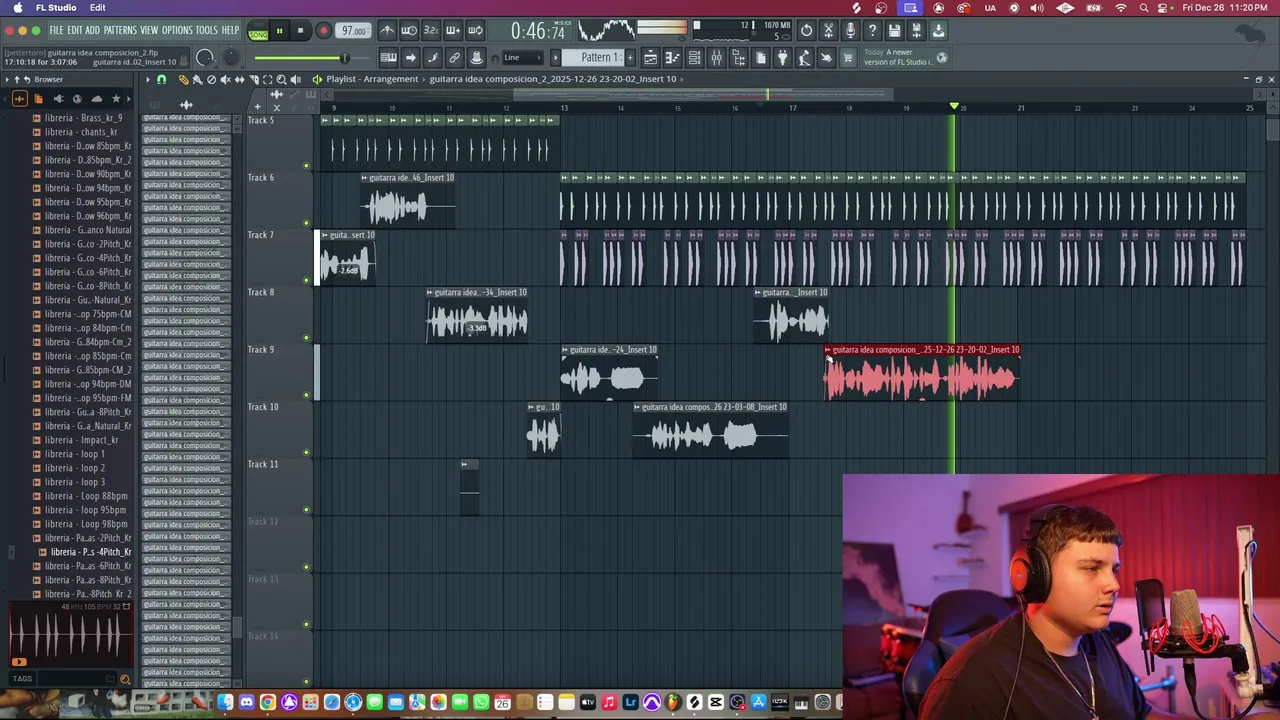This screenshot has height=720, width=1280.
Task: Open the OPTIONS menu
Action: pyautogui.click(x=177, y=30)
